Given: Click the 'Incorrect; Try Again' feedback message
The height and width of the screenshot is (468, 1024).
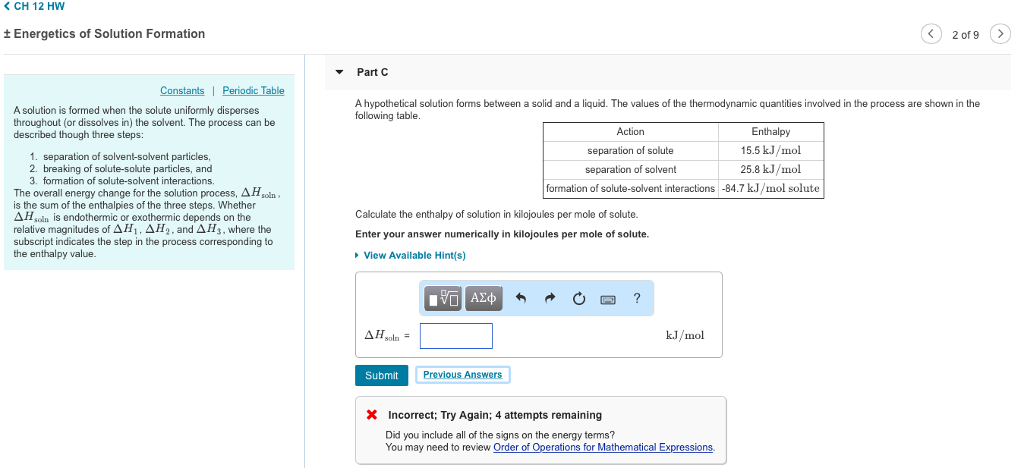Looking at the screenshot, I should [495, 415].
